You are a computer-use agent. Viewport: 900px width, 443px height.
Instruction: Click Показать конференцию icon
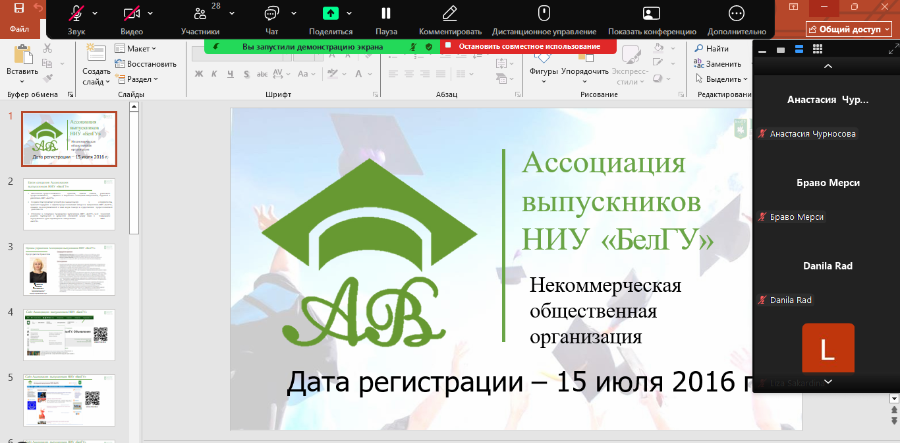click(x=651, y=13)
